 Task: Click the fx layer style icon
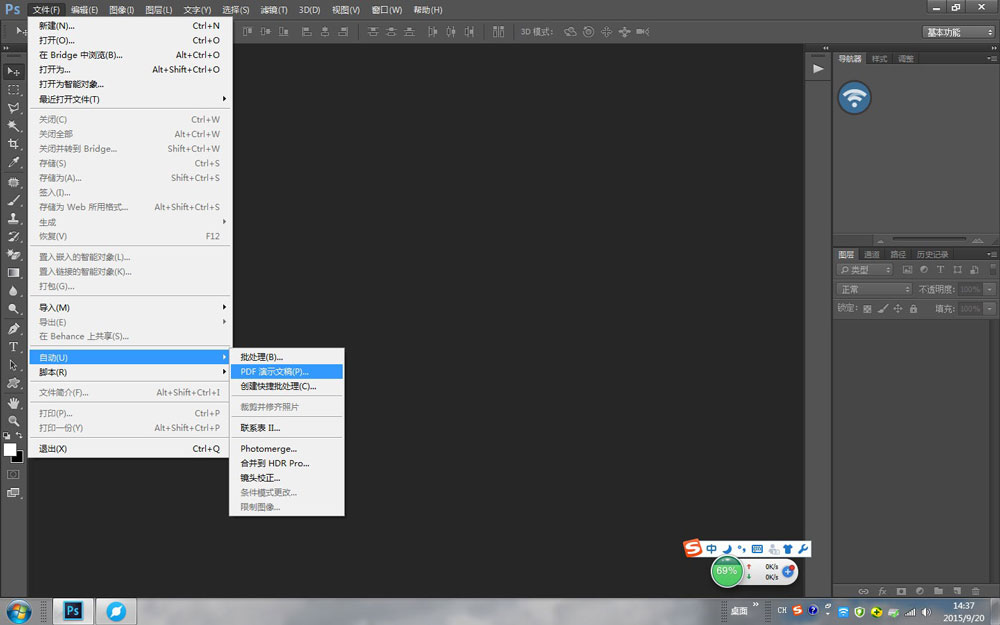883,591
